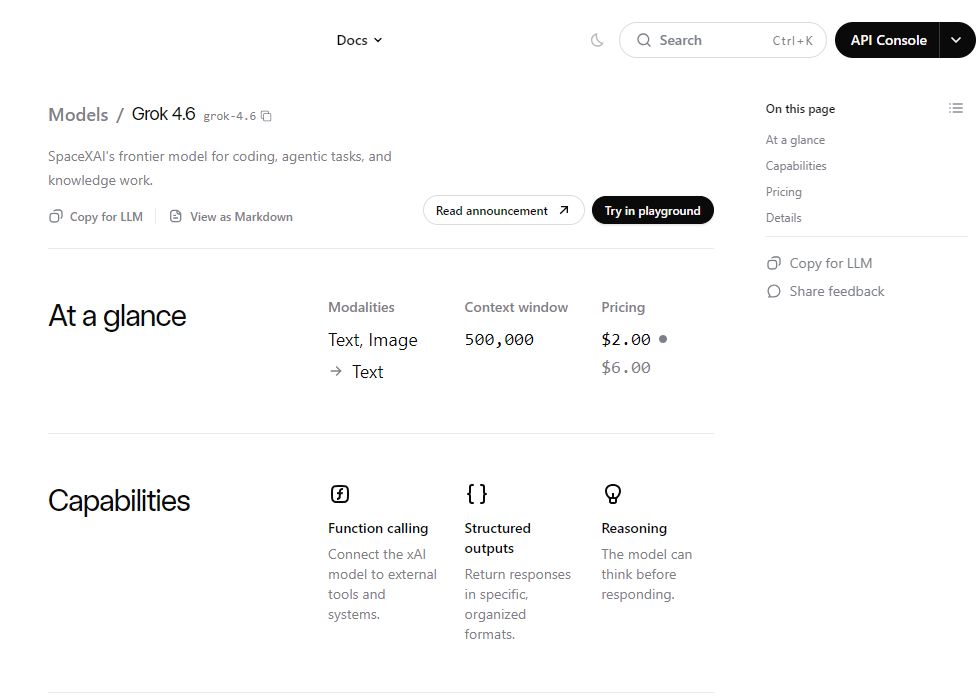Click the Function calling heading
Image resolution: width=980 pixels, height=700 pixels.
click(x=378, y=528)
